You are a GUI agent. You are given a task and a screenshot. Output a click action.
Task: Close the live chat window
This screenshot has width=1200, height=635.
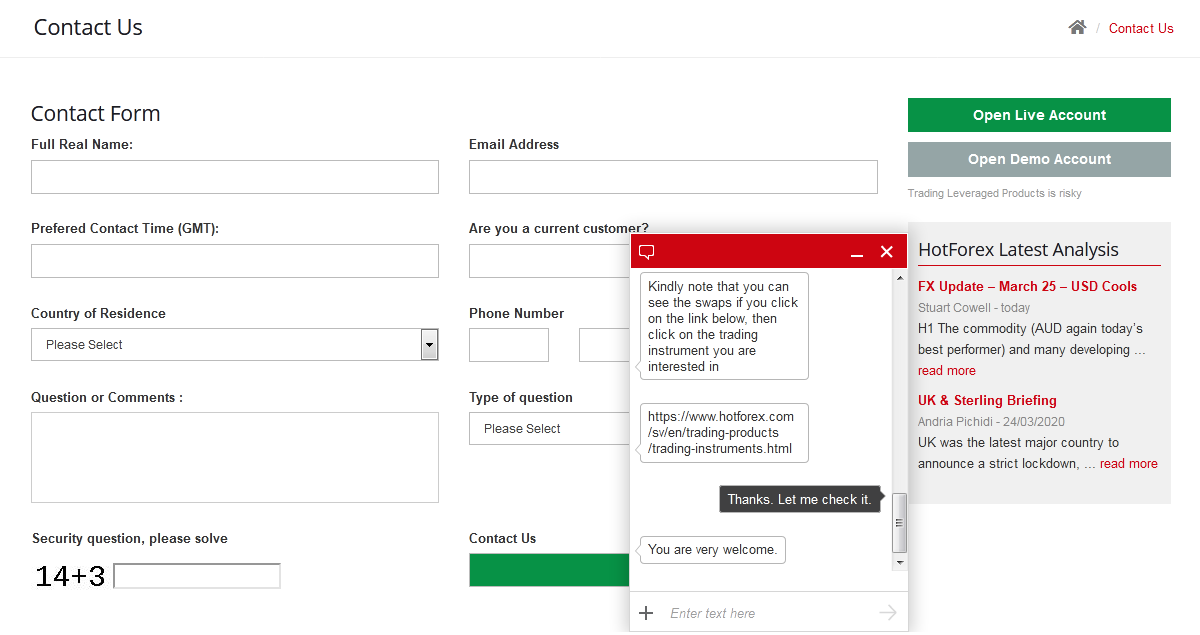(x=886, y=252)
